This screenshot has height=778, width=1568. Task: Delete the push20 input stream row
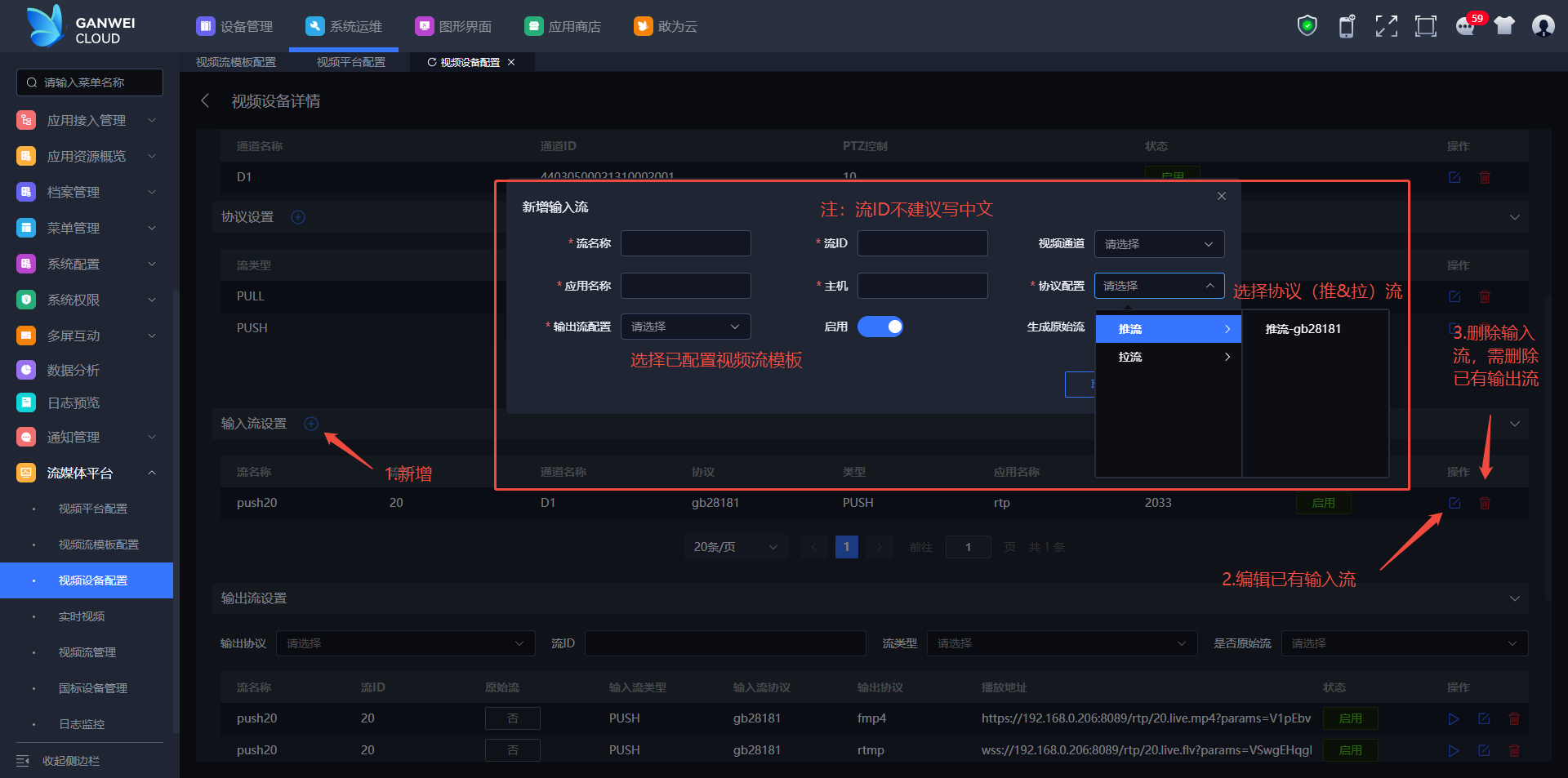[1485, 503]
